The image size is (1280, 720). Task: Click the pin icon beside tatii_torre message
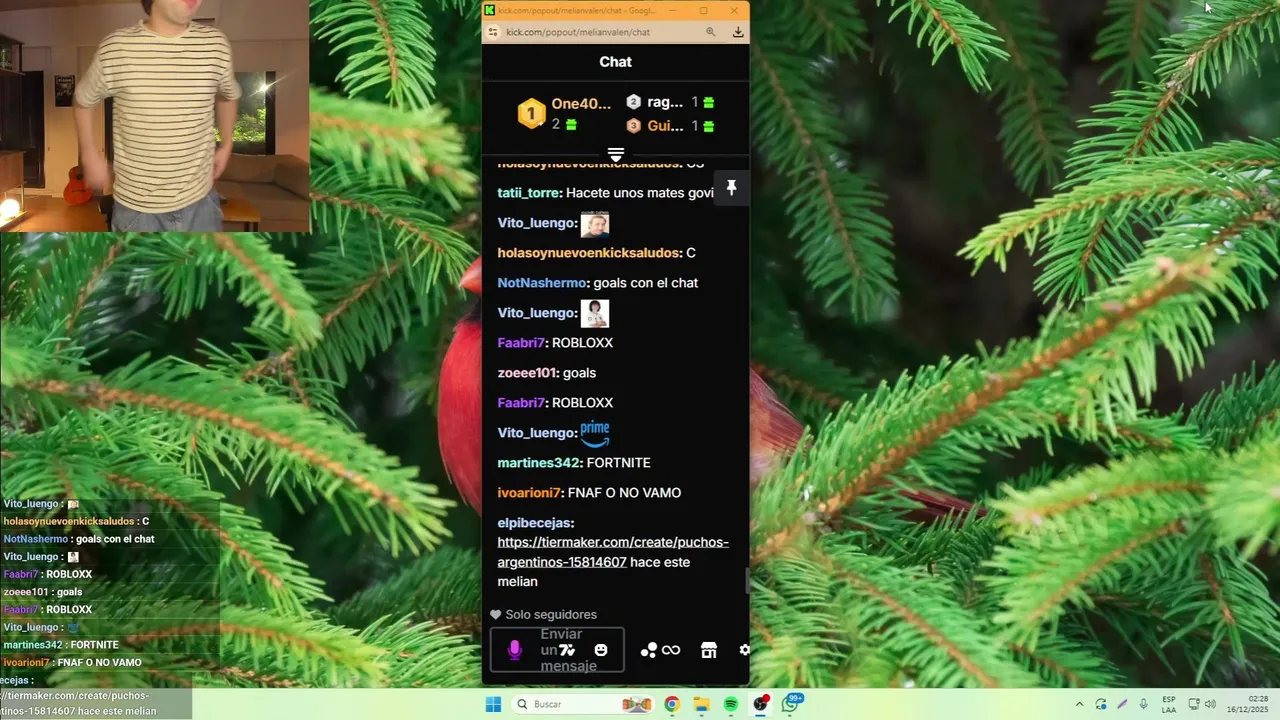[731, 188]
